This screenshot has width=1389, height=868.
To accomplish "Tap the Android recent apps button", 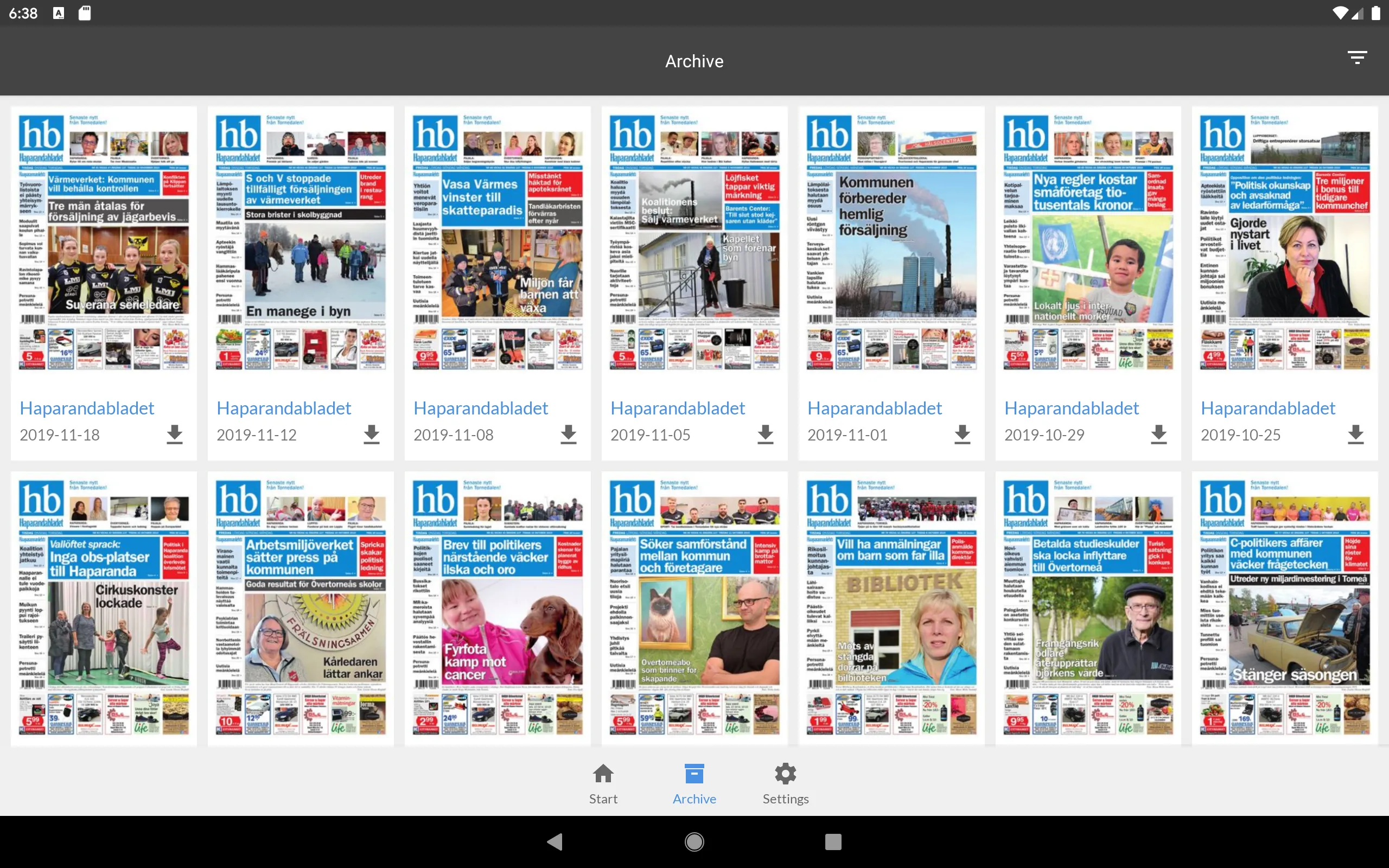I will point(833,841).
